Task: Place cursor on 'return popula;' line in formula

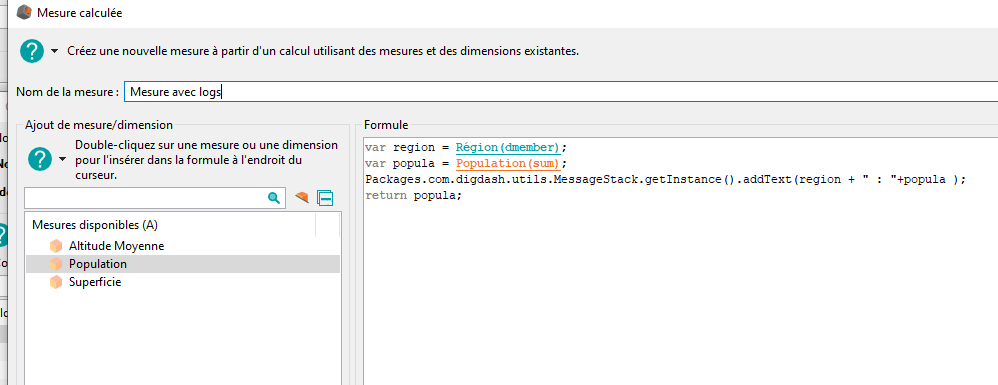Action: [x=413, y=195]
